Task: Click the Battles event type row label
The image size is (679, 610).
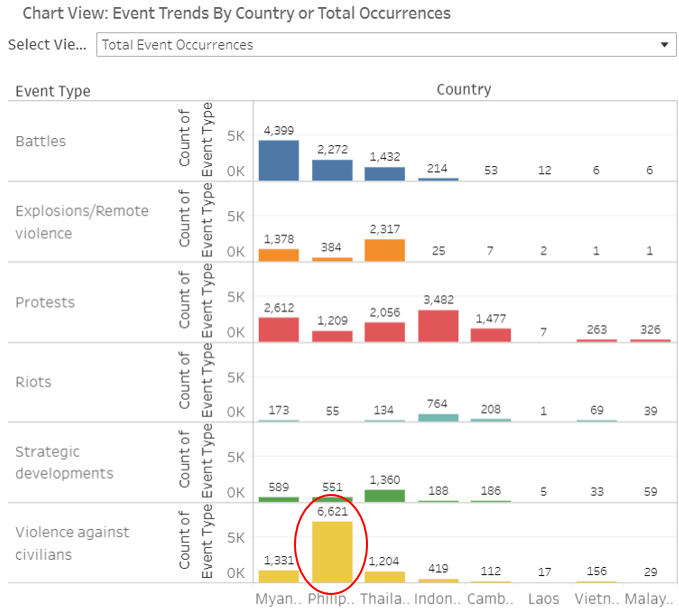Action: click(41, 141)
